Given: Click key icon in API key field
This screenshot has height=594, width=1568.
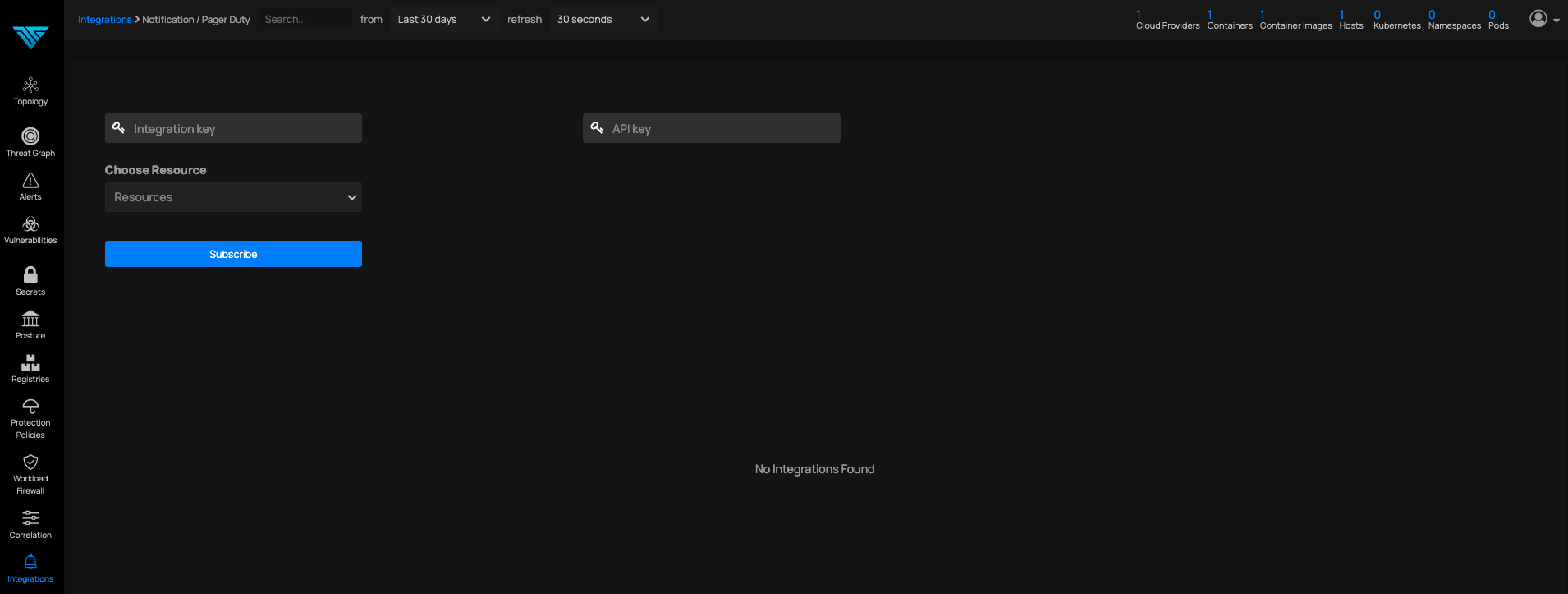Looking at the screenshot, I should coord(597,128).
